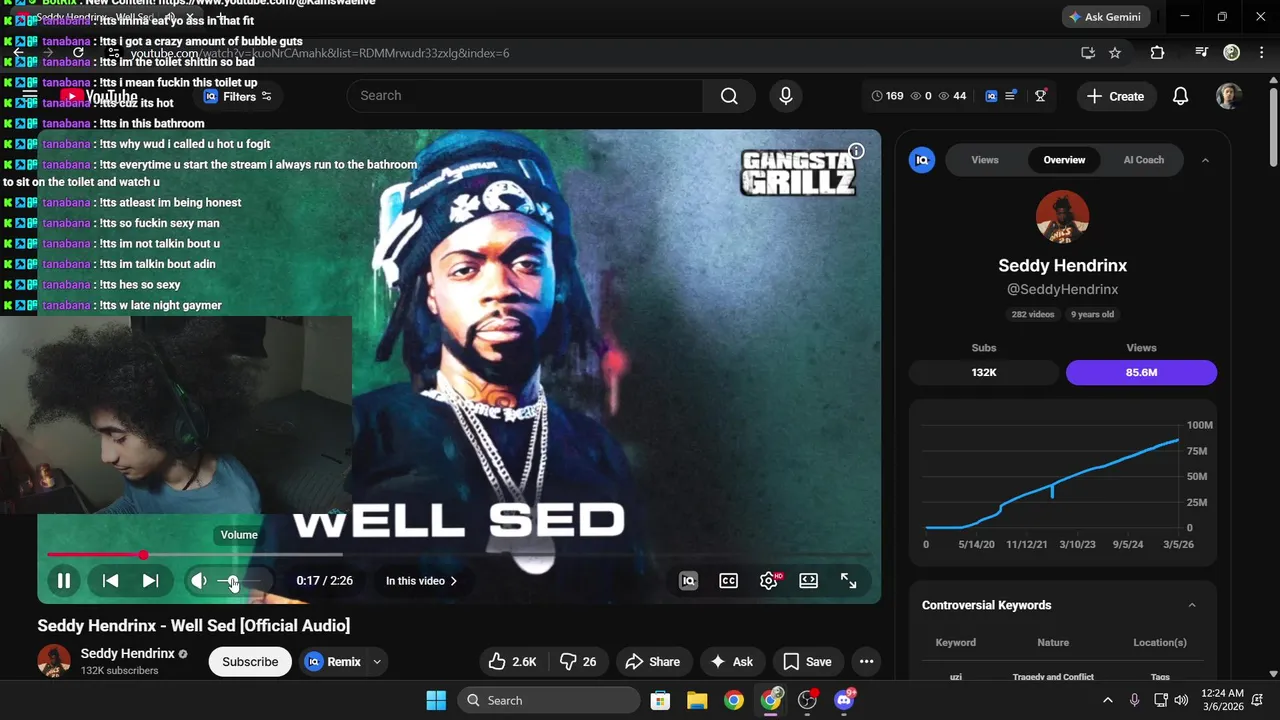This screenshot has height=720, width=1280.
Task: Show hidden system tray icons
Action: (1107, 700)
